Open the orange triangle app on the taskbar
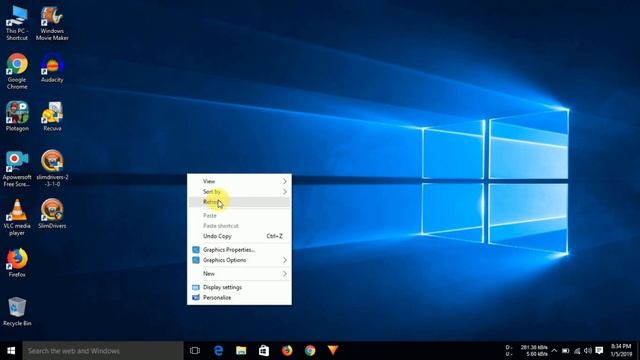This screenshot has width=640, height=360. [x=333, y=351]
